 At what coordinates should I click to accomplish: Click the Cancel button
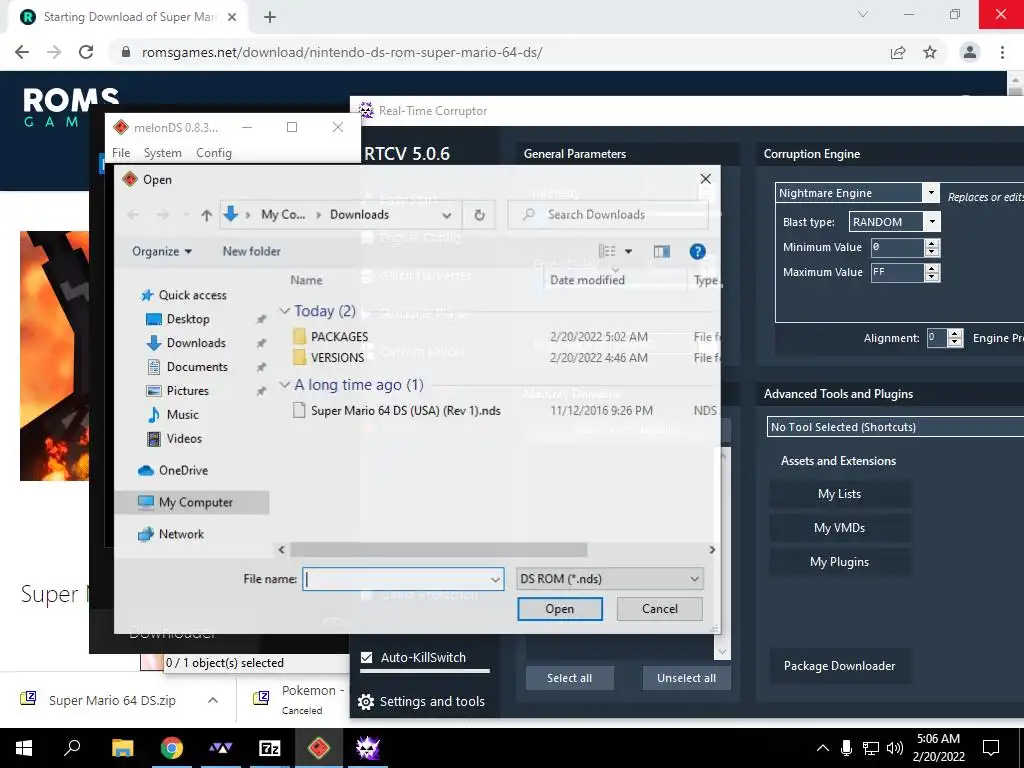point(660,609)
